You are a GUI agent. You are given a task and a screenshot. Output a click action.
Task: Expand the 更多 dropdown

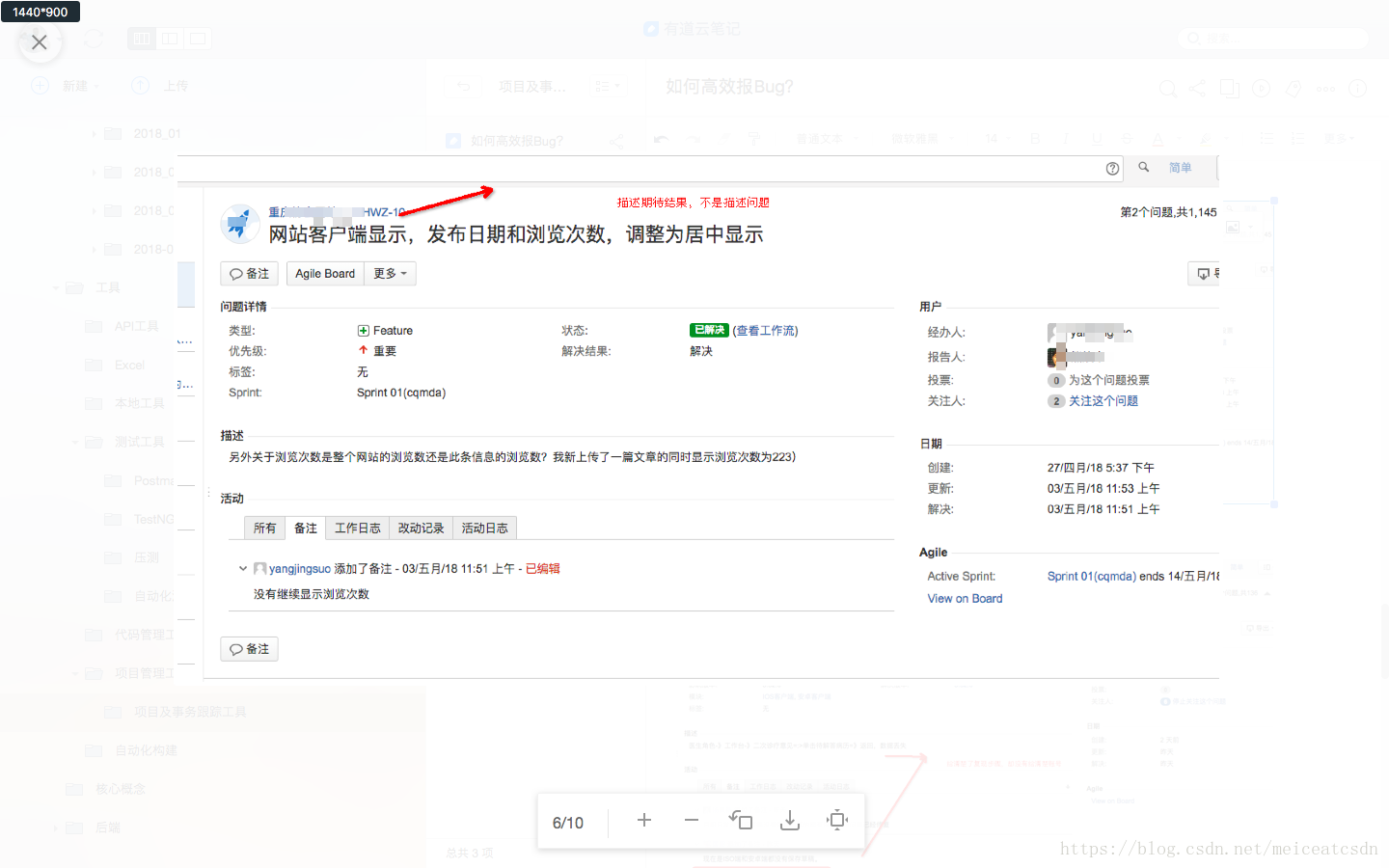390,274
